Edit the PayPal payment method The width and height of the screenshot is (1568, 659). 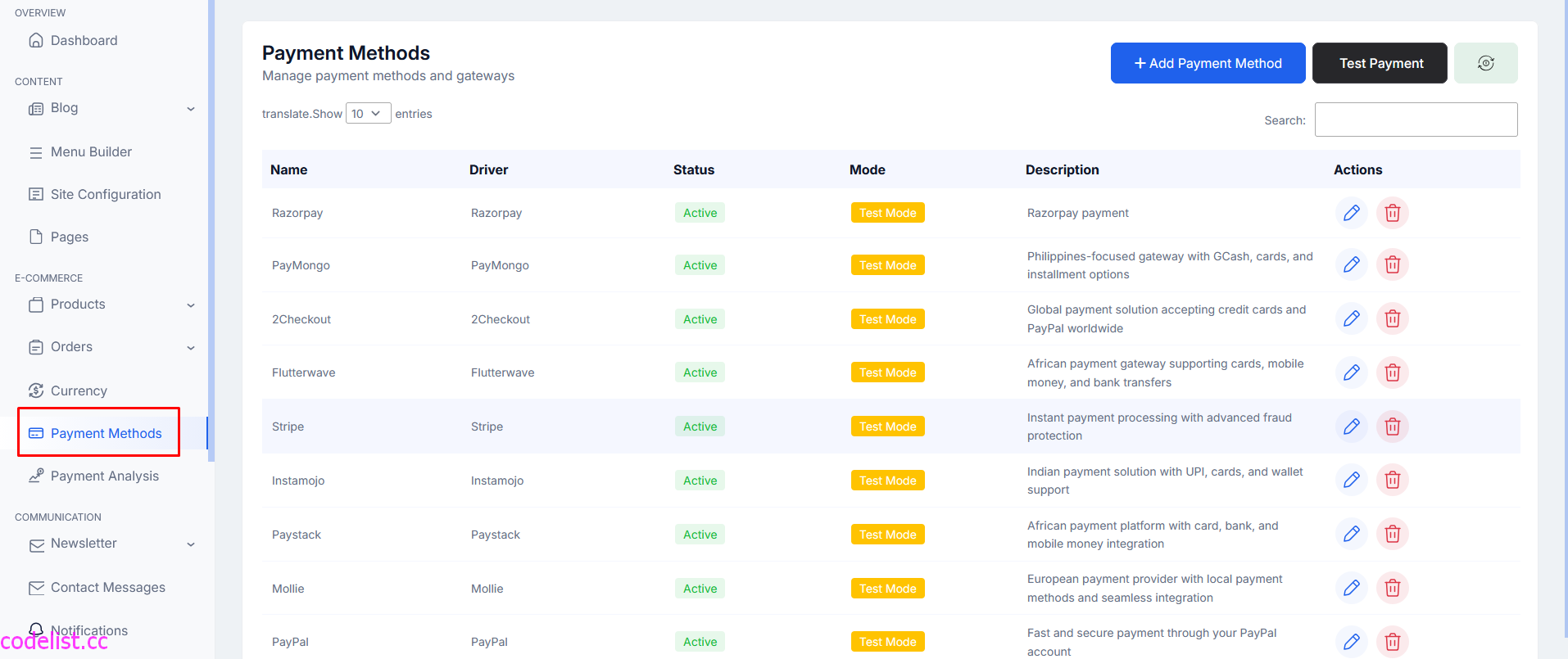pos(1352,642)
